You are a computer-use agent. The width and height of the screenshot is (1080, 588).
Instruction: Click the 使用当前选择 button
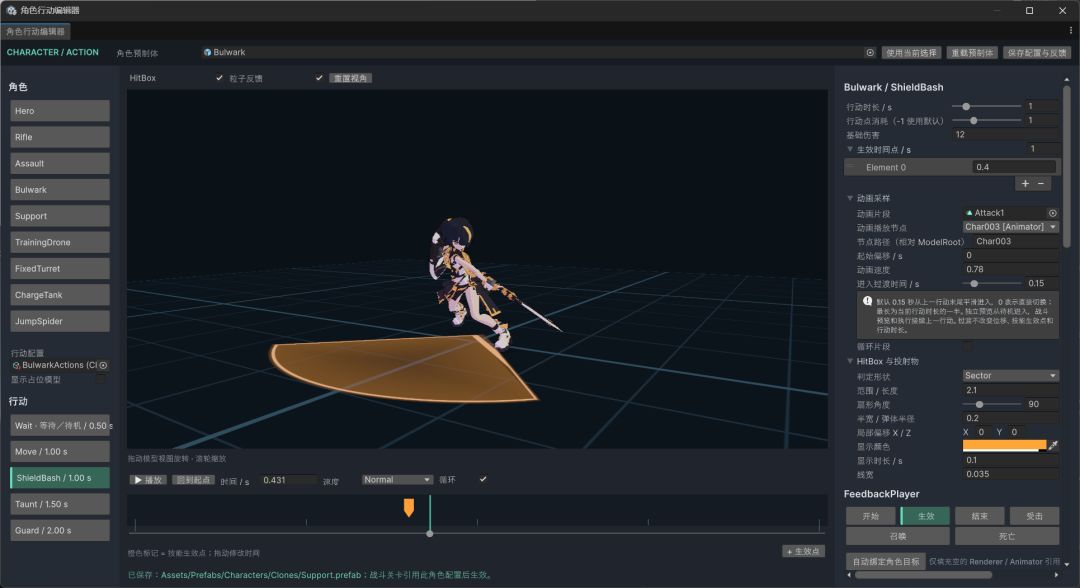click(911, 53)
